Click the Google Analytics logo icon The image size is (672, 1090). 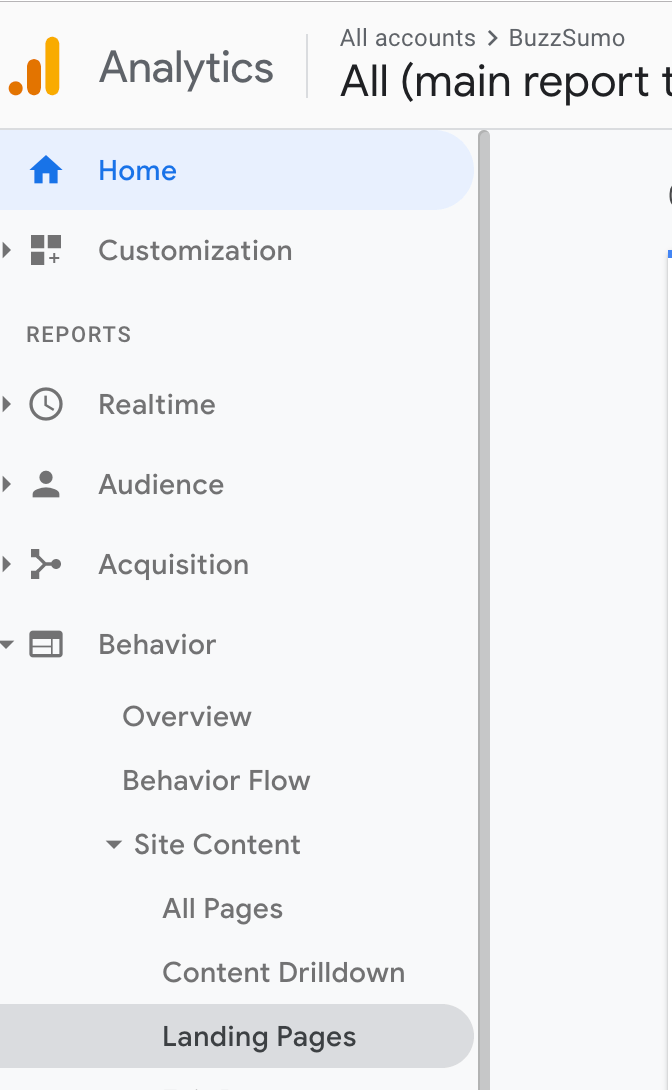35,67
